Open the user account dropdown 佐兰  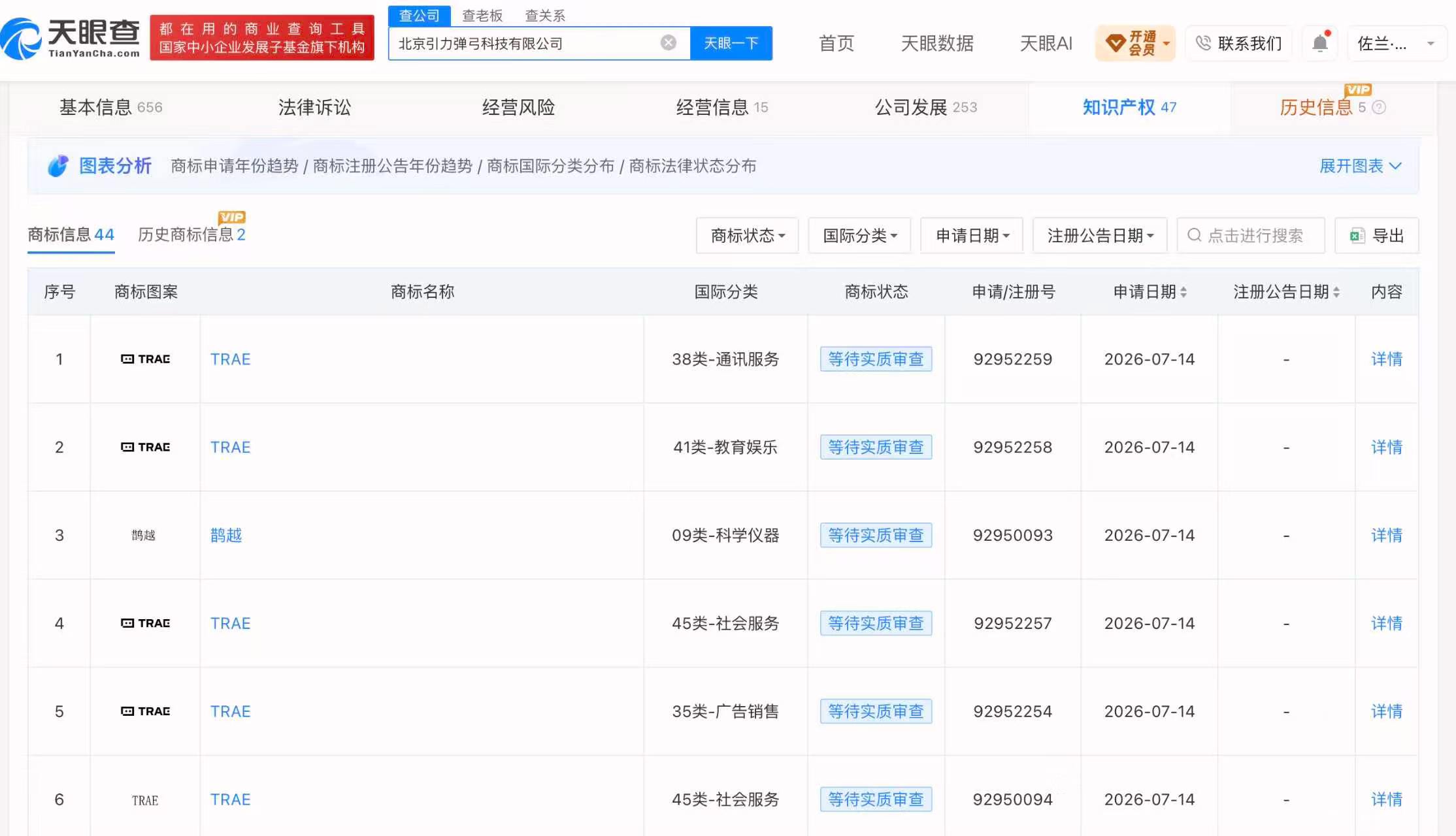tap(1396, 43)
